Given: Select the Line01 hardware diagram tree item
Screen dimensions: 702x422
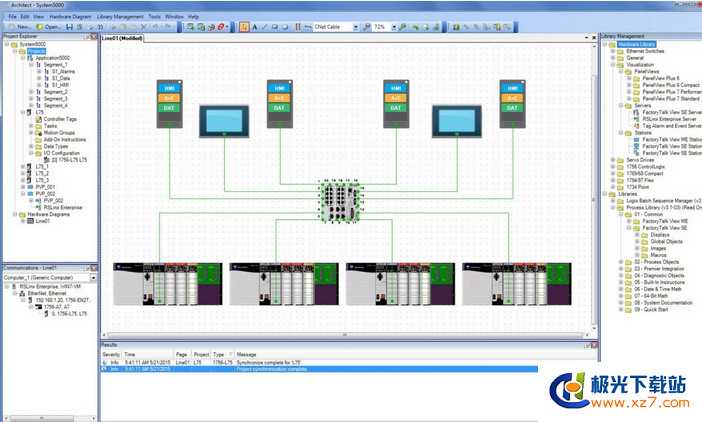Looking at the screenshot, I should [43, 221].
